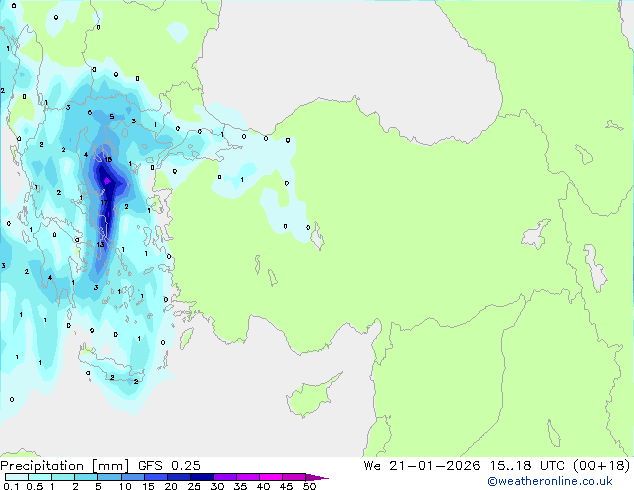Click the legend label '30'
The image size is (634, 490).
pos(217,486)
